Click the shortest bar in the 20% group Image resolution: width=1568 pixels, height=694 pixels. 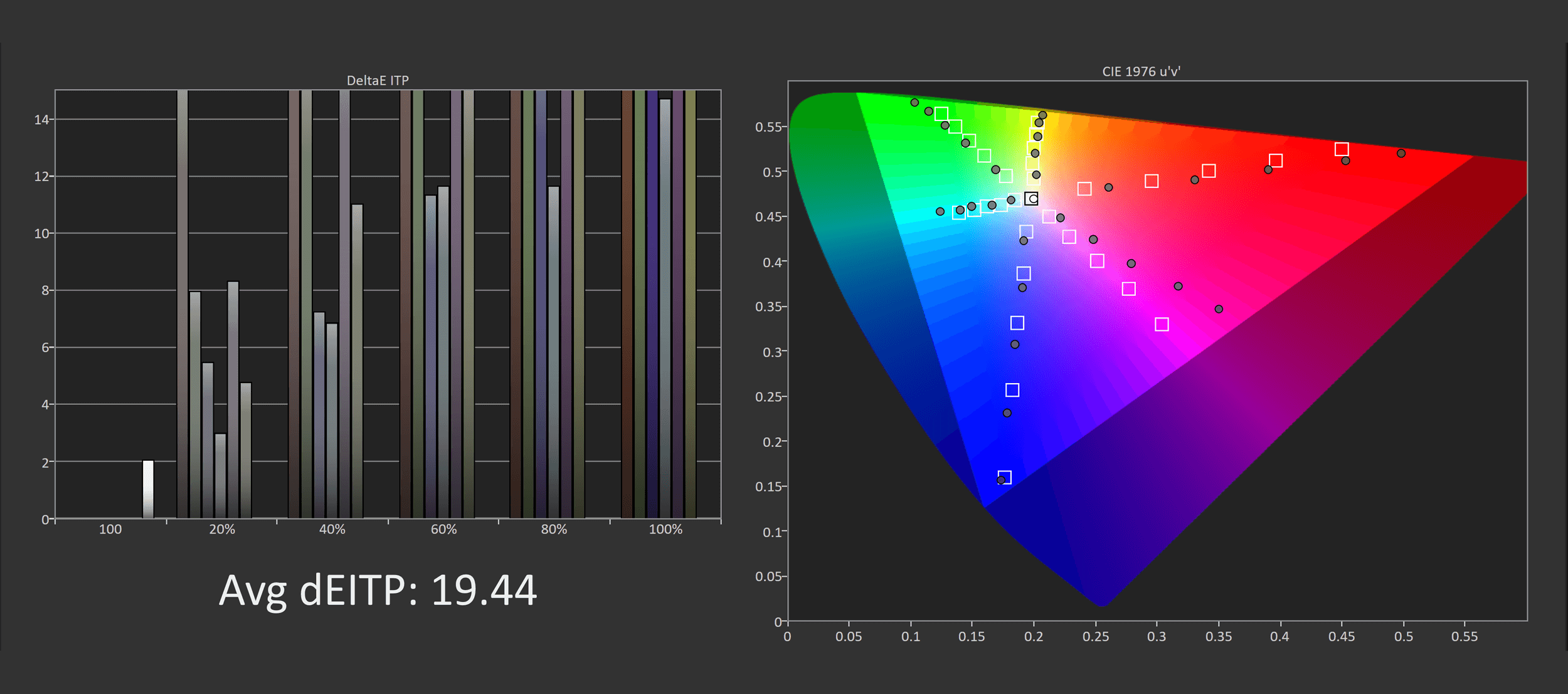coord(220,476)
